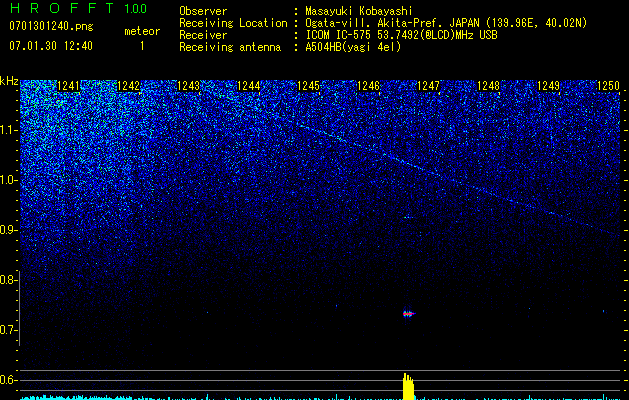Image resolution: width=629 pixels, height=400 pixels.
Task: Click the Receiver field label
Action: coord(203,35)
